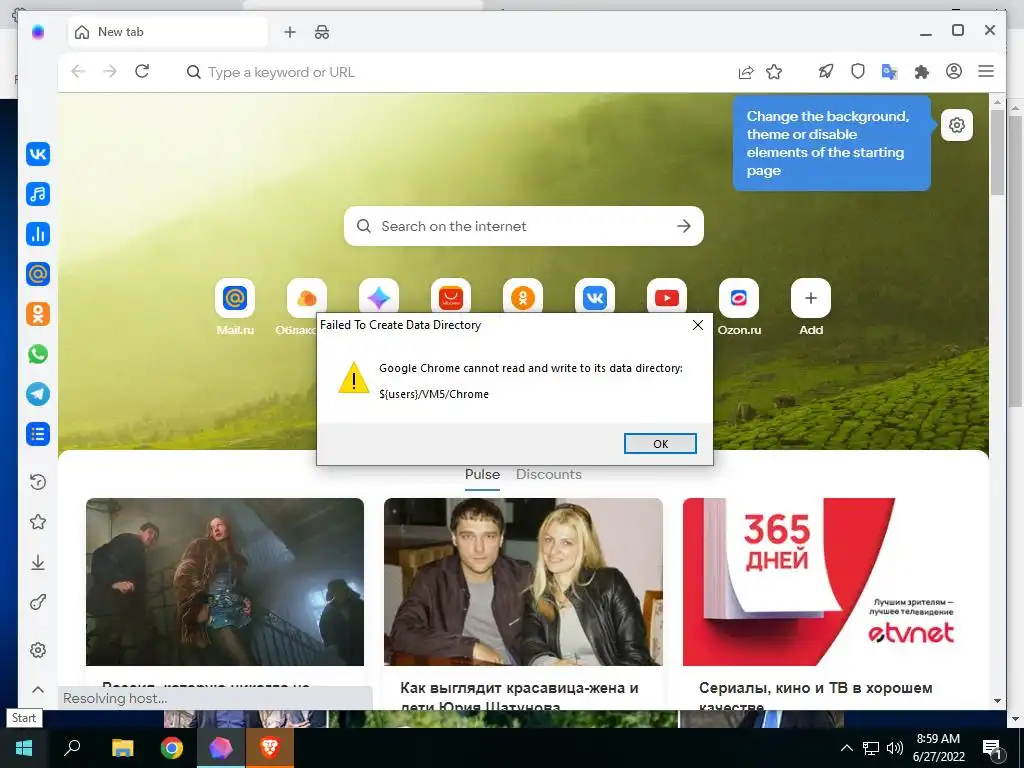Viewport: 1024px width, 768px height.
Task: Open the music sidebar icon
Action: tap(38, 194)
